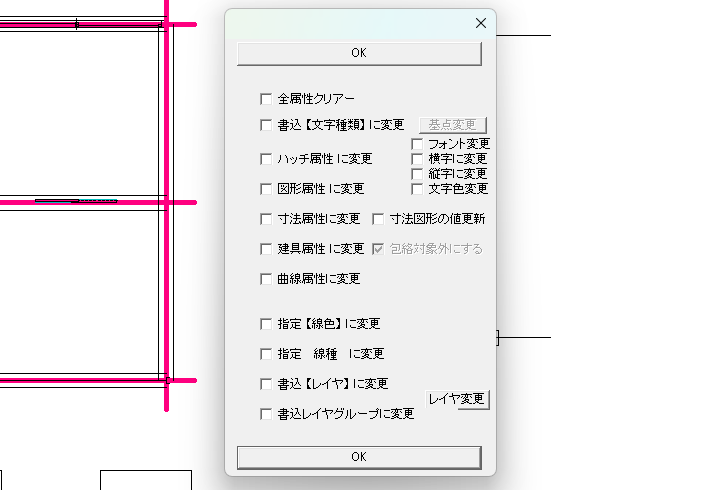Screen dimensions: 720x490
Task: Check 指定 線種 に変更 option
Action: coord(266,354)
